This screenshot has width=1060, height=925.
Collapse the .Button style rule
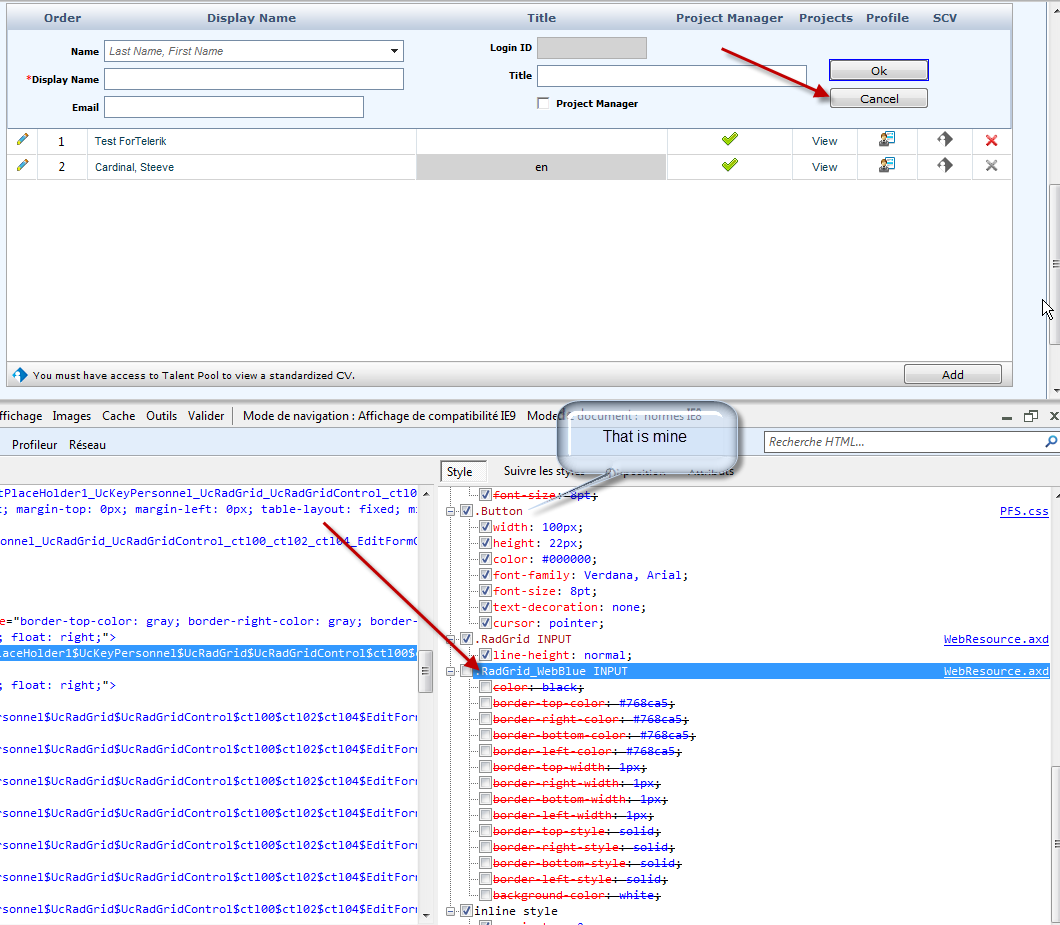(x=451, y=511)
